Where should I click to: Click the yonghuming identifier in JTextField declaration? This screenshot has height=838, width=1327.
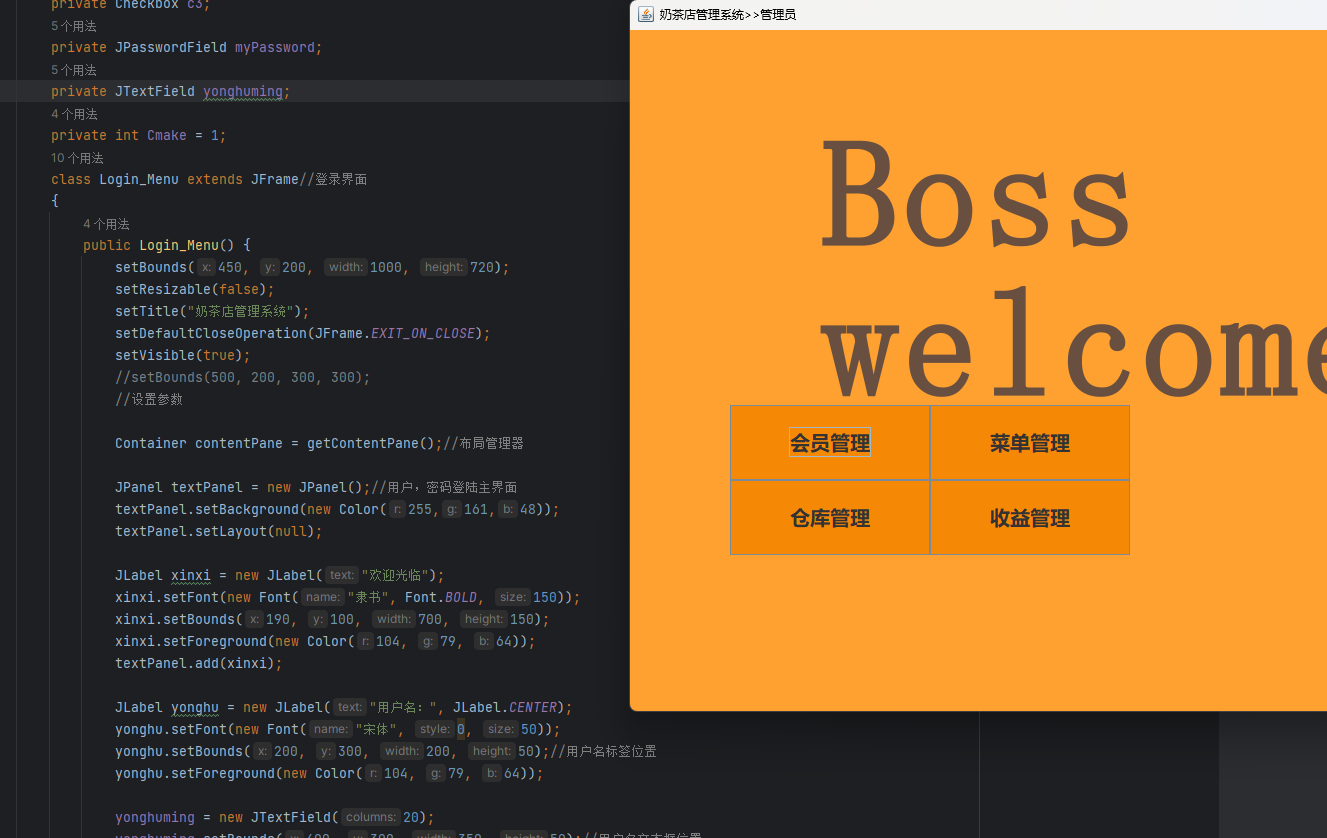coord(243,91)
